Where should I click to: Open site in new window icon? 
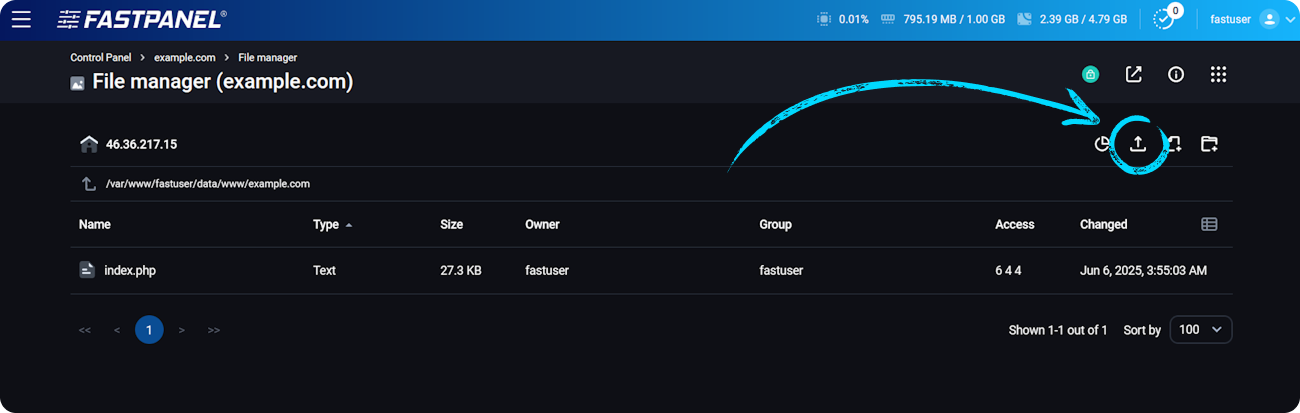click(1133, 74)
